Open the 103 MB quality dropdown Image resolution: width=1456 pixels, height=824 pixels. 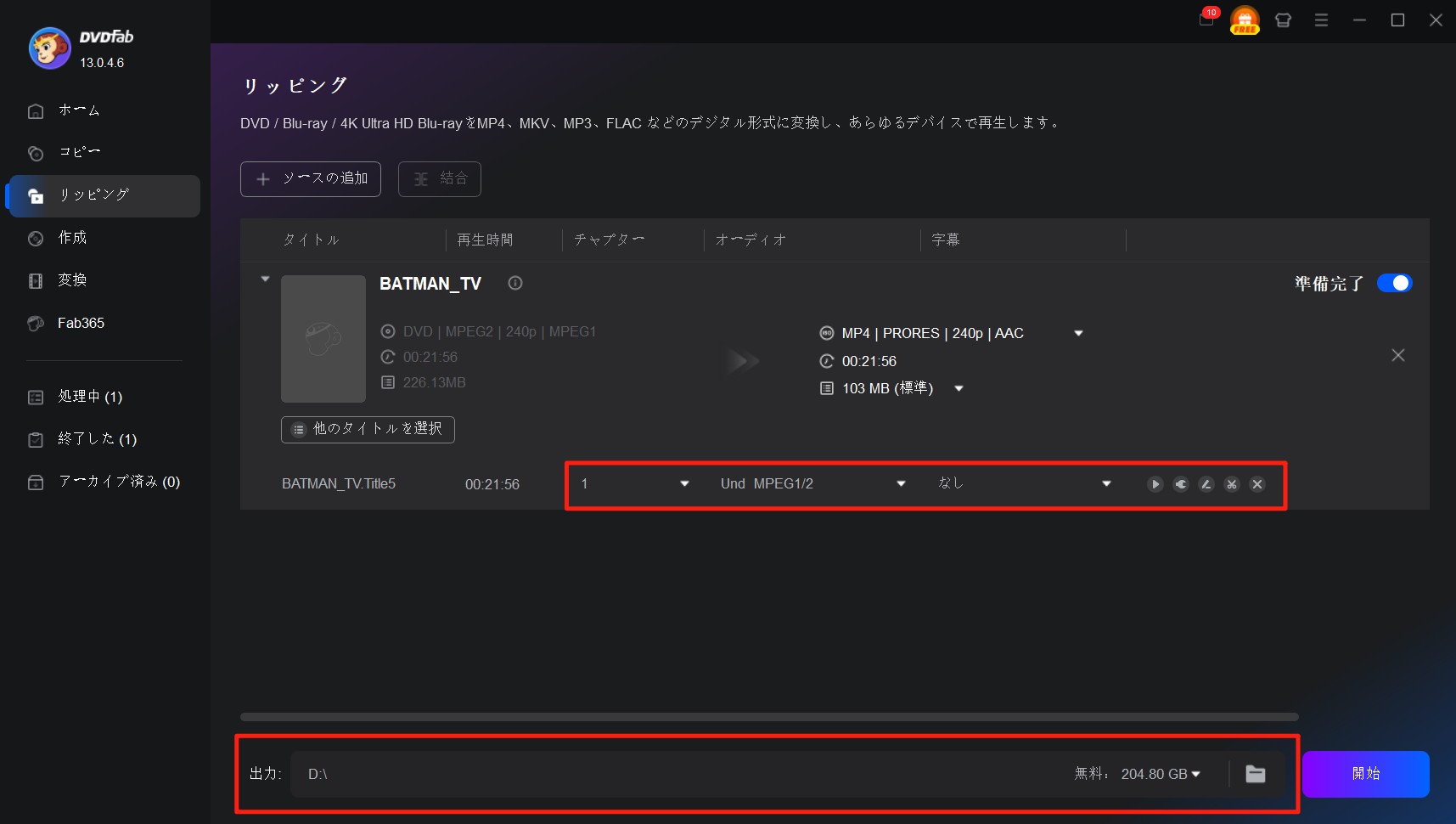coord(958,389)
